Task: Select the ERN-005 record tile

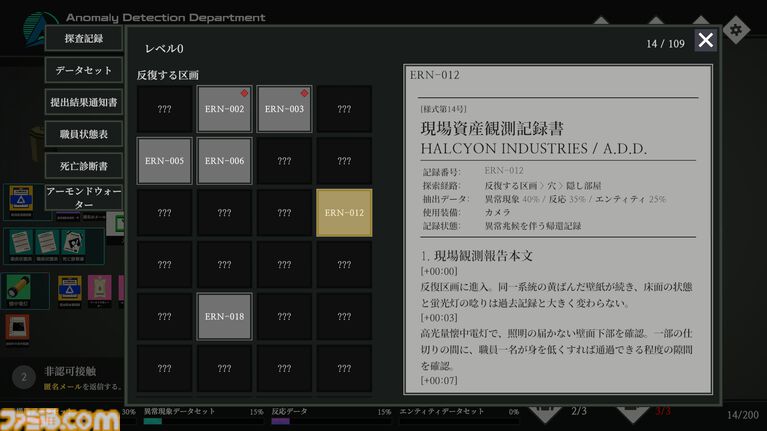Action: (164, 160)
